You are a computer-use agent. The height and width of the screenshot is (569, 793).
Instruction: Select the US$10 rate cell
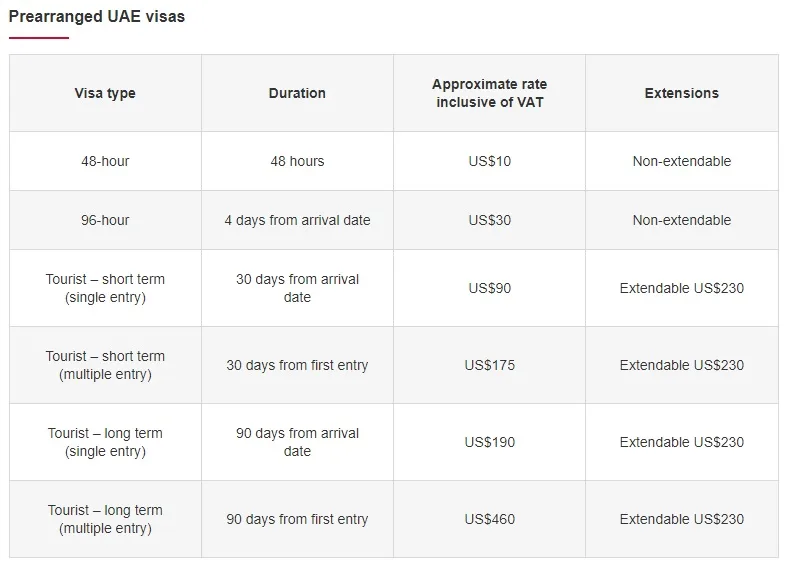[x=490, y=161]
